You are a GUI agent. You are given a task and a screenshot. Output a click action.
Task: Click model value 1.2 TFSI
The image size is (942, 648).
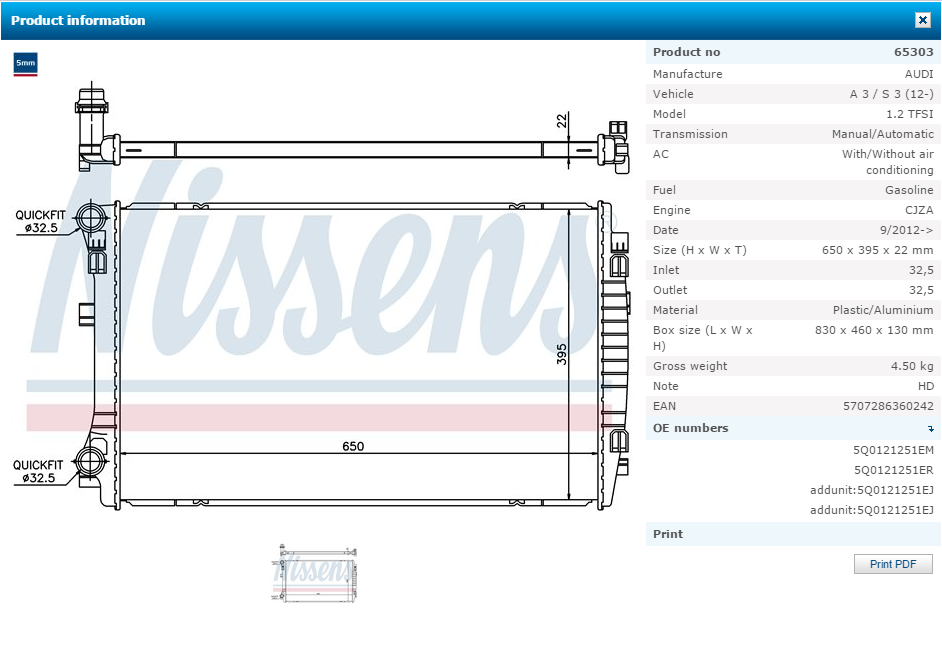pos(910,114)
